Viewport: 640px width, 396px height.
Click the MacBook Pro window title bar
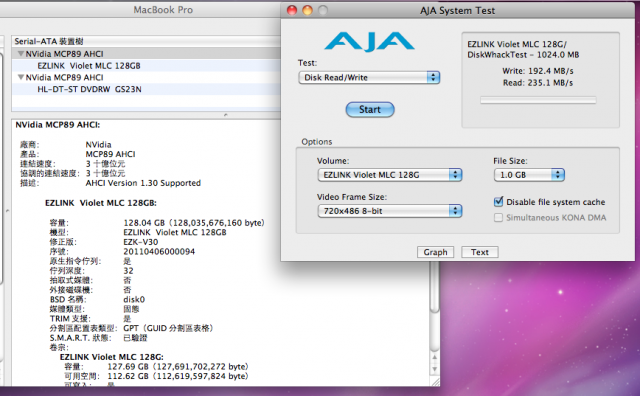140,10
